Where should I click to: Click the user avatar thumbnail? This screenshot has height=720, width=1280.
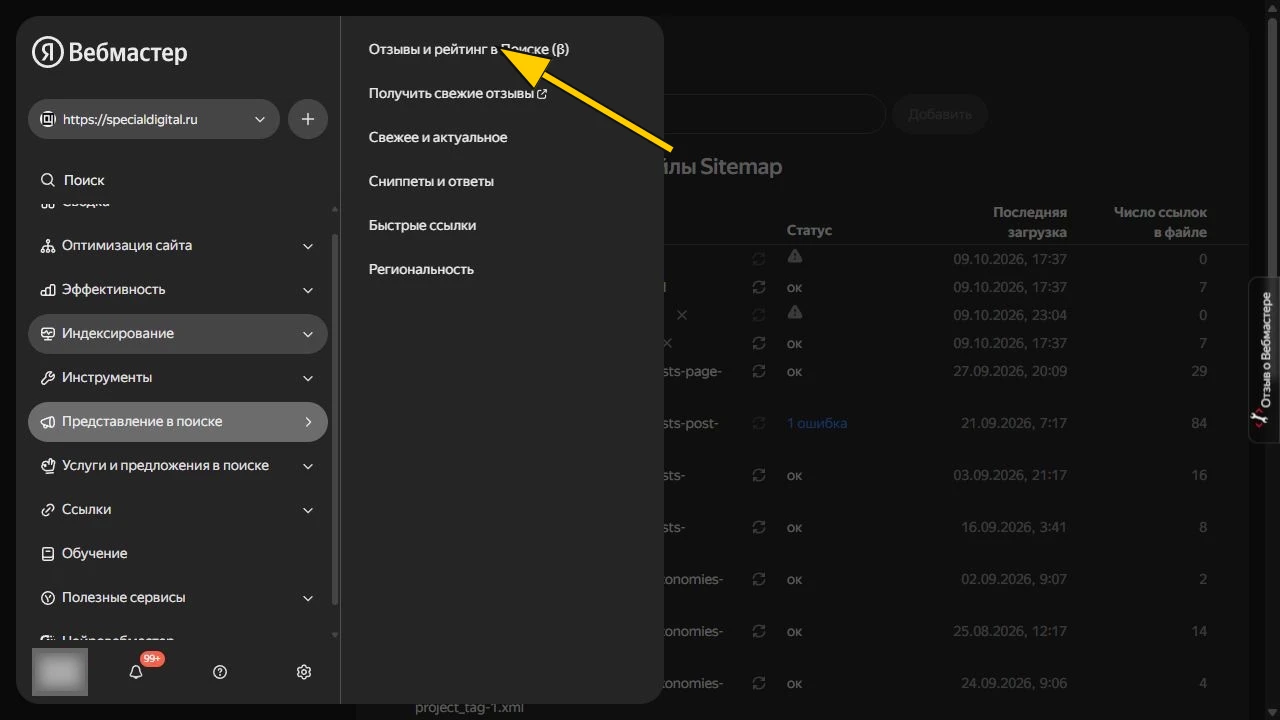[60, 672]
